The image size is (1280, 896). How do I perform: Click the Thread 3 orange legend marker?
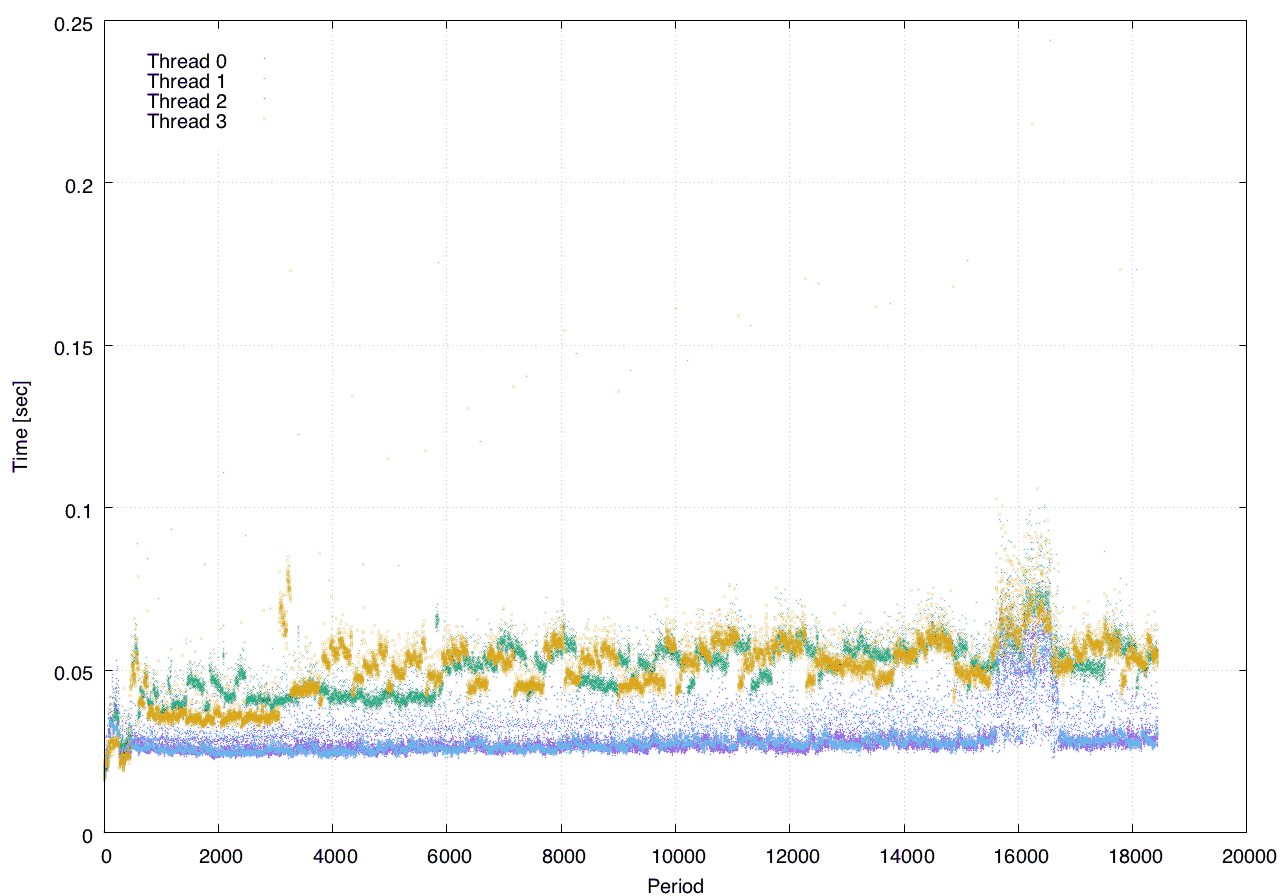pyautogui.click(x=264, y=119)
